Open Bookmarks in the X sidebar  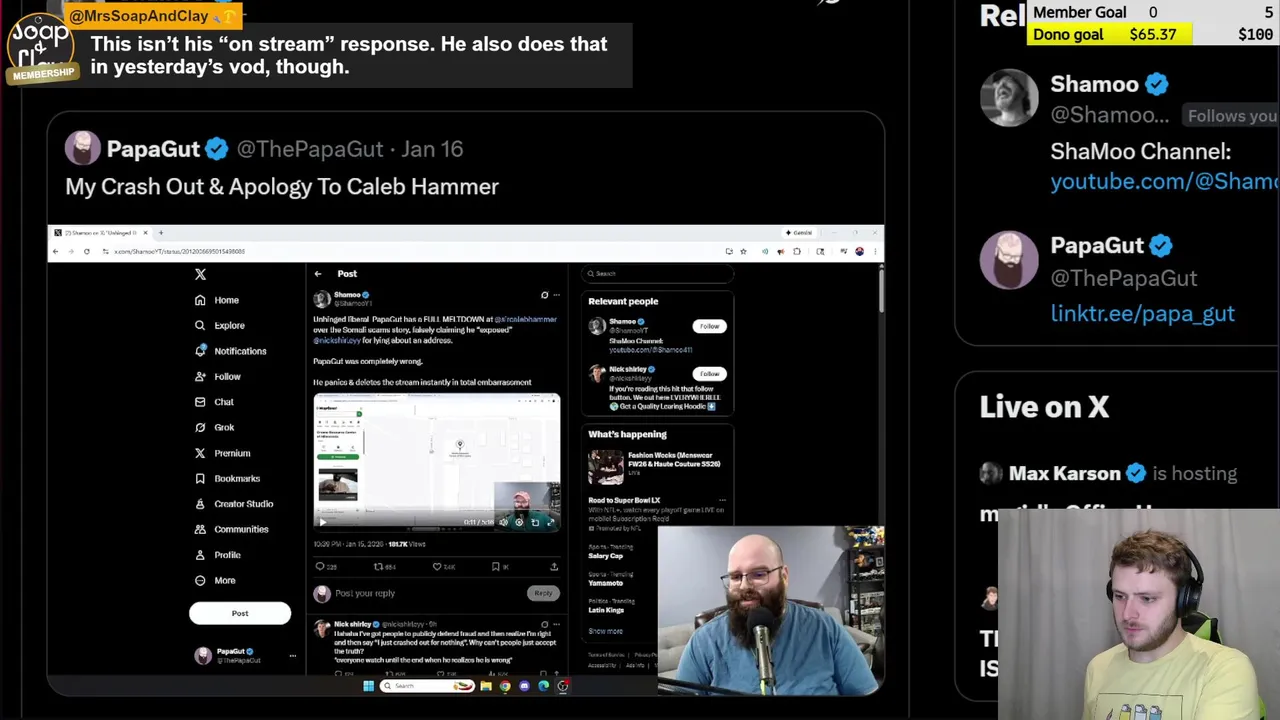227,478
